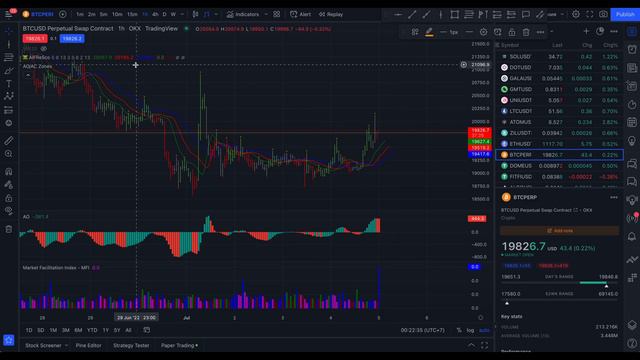
Task: Toggle visibility eye beside the volume legend
Action: (x=44, y=49)
